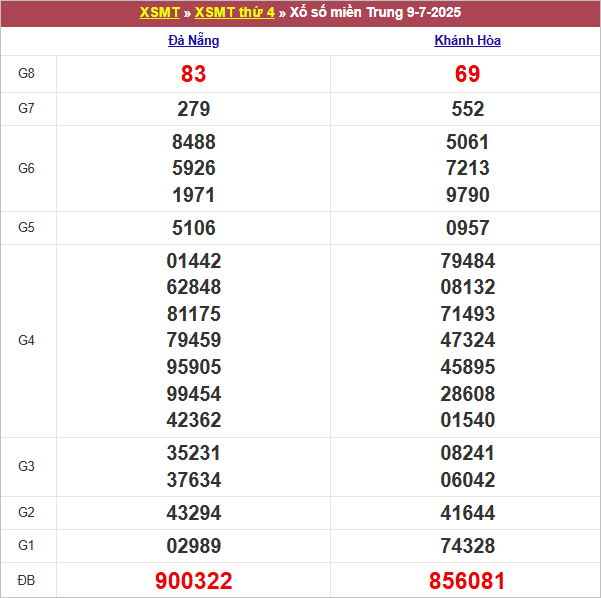Select Khánh Hòa G8 number 69
The width and height of the screenshot is (601, 598).
click(x=467, y=74)
